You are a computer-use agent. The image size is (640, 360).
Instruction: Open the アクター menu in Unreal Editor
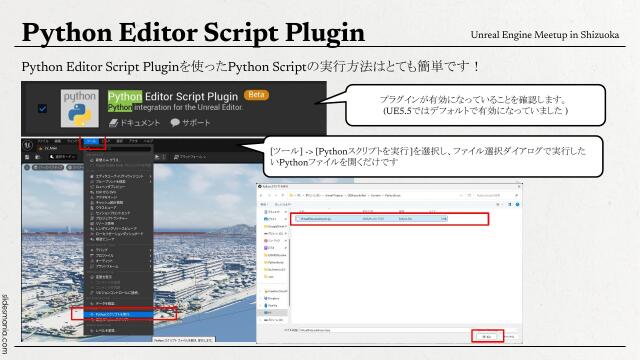(x=133, y=141)
